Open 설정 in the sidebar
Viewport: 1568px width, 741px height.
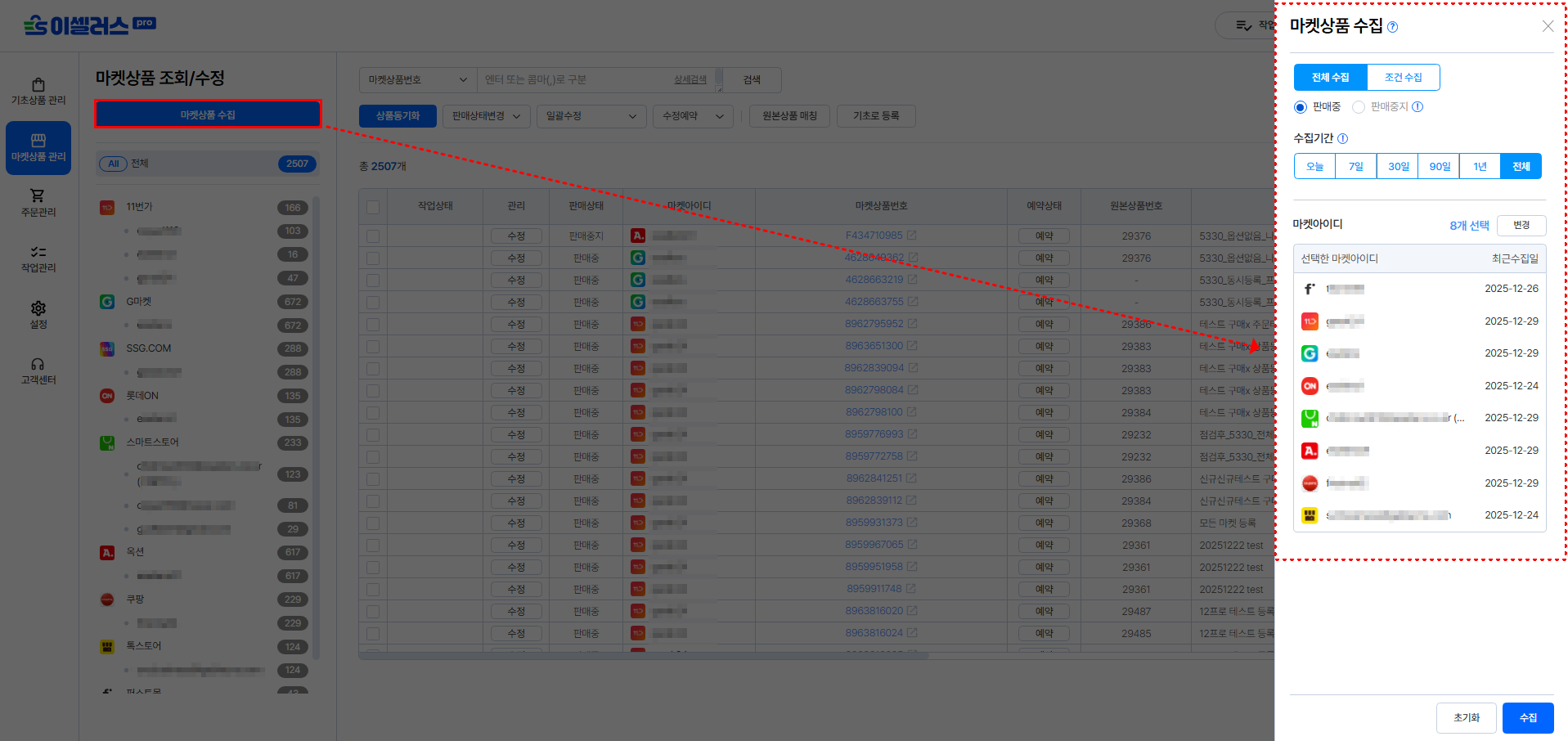coord(38,316)
